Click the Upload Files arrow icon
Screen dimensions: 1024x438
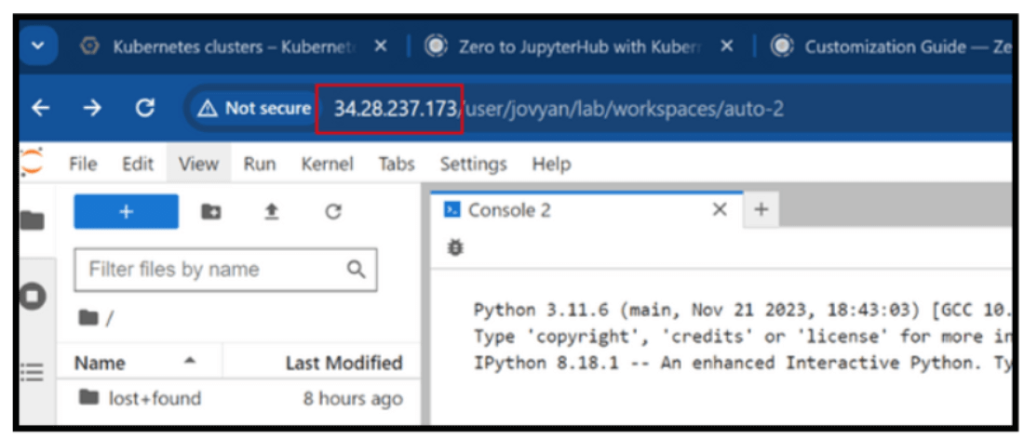[272, 211]
